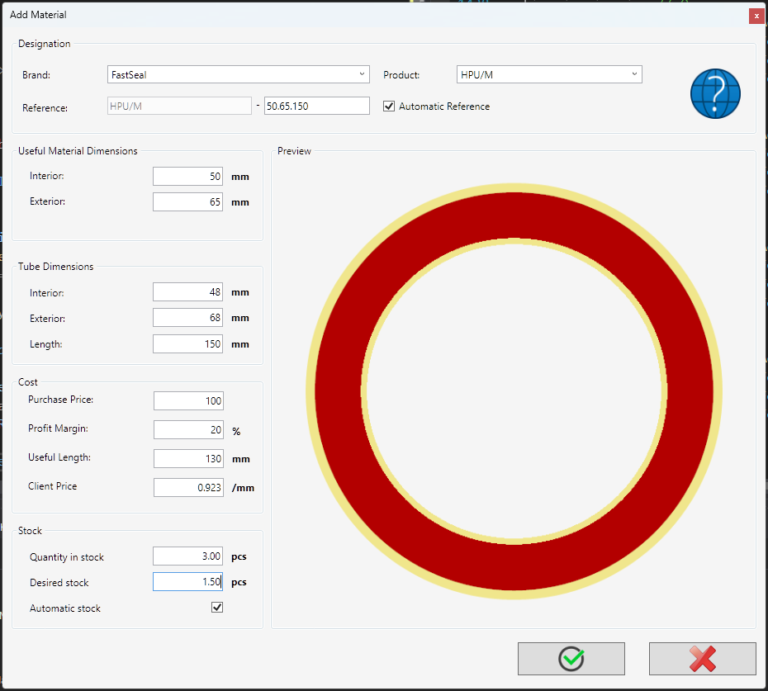Click the 'Add Material' window title
Screen dimensions: 768x691
[38, 15]
